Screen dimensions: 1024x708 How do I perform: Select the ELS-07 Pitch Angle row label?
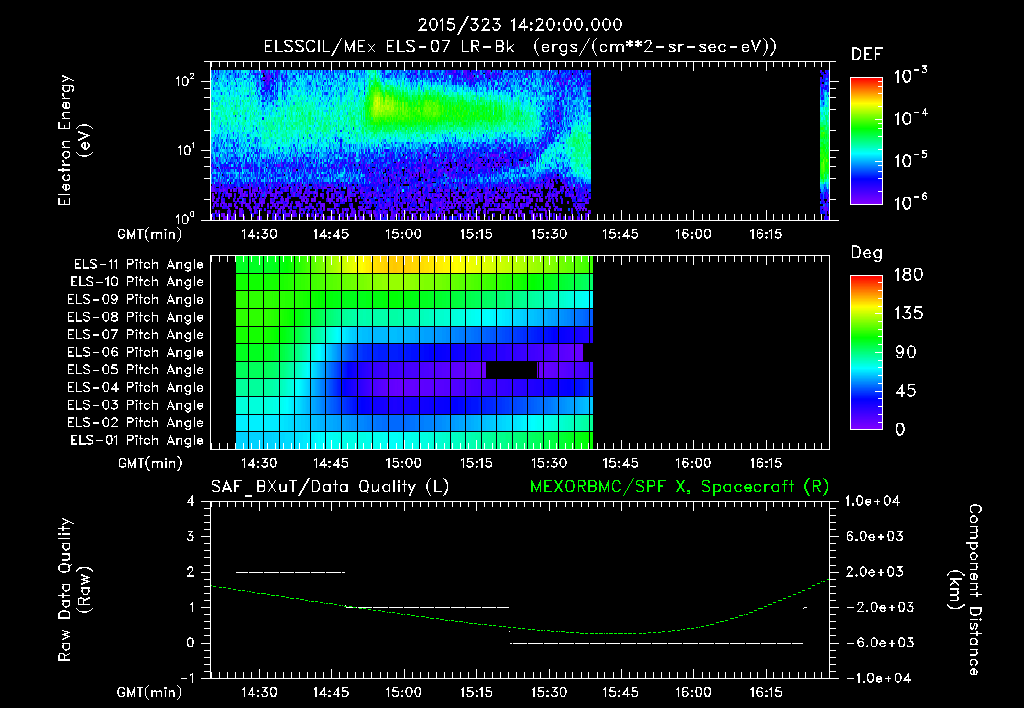click(136, 335)
